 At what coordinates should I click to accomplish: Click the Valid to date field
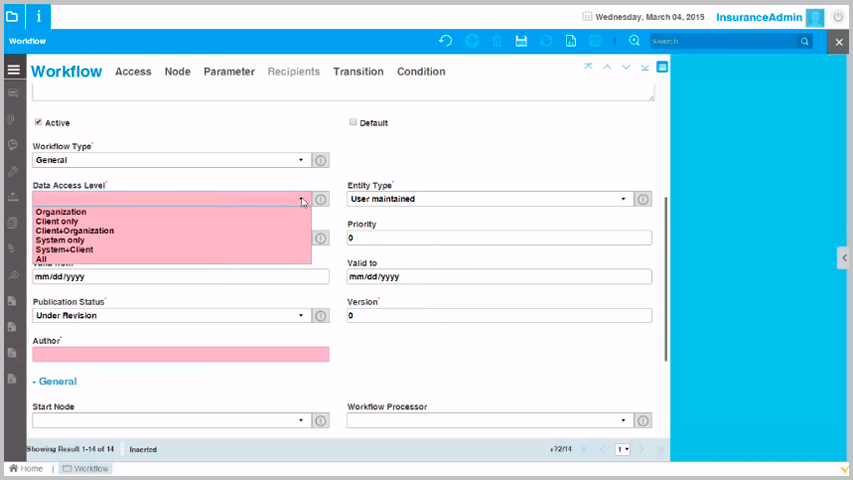pyautogui.click(x=499, y=276)
